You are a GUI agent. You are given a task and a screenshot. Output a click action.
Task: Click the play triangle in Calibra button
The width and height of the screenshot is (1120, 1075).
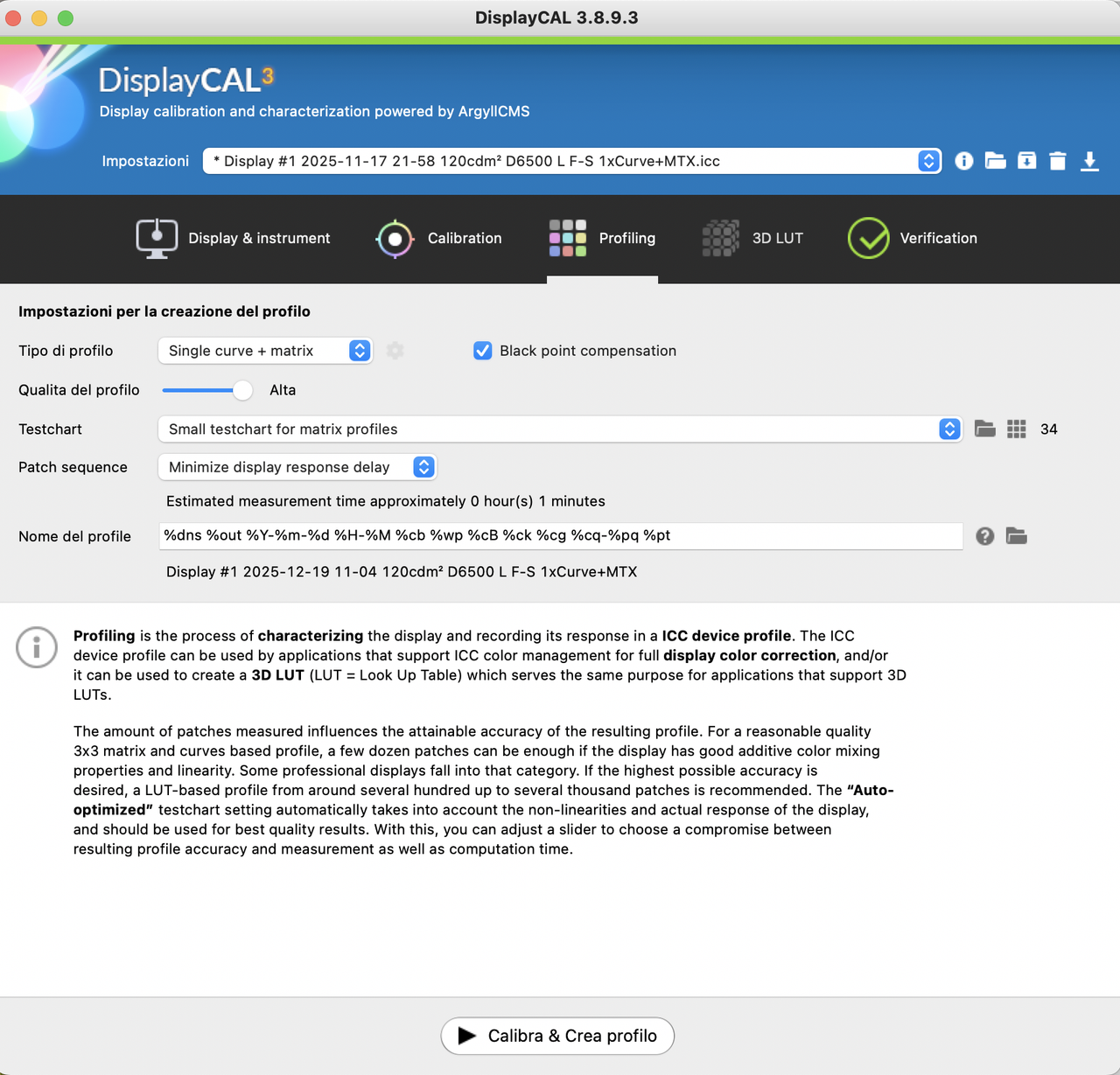tap(467, 1036)
